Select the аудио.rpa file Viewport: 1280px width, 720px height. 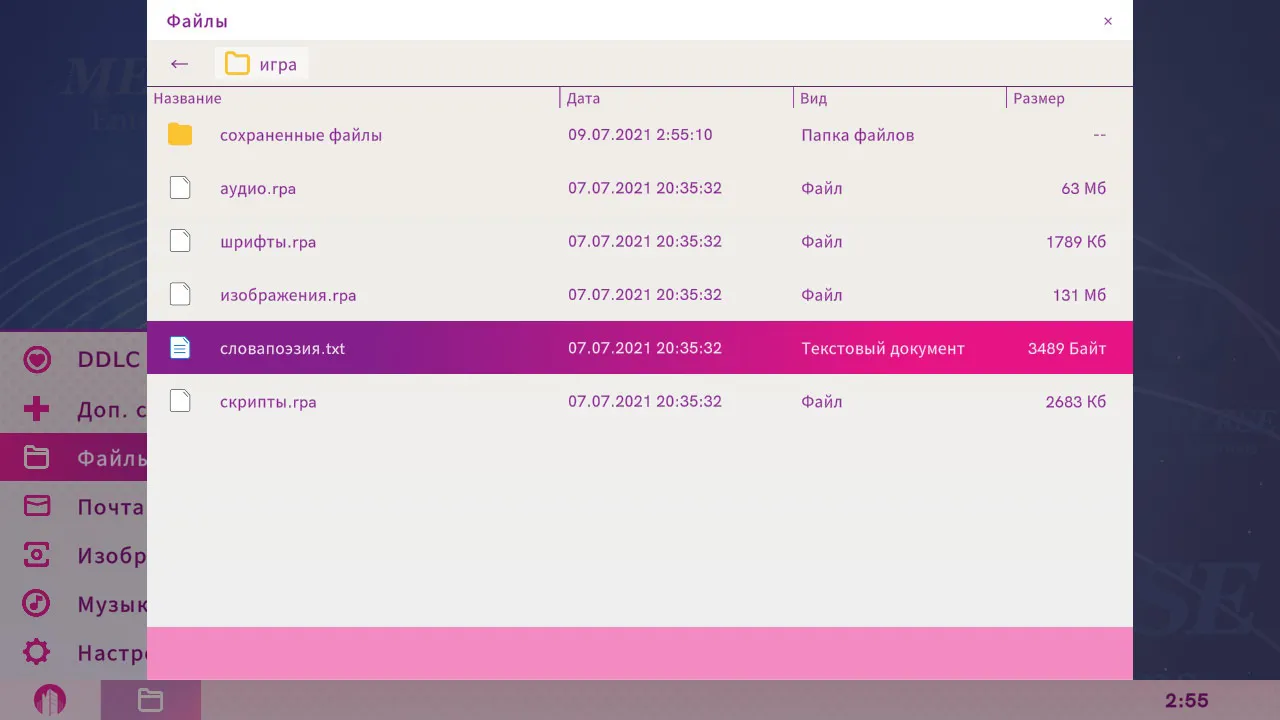click(258, 188)
